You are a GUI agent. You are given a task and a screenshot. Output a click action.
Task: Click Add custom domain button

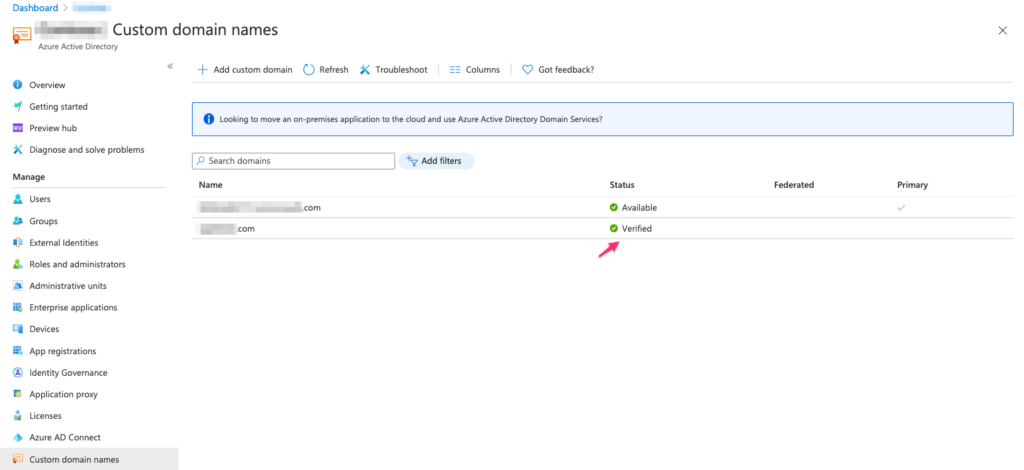[245, 69]
